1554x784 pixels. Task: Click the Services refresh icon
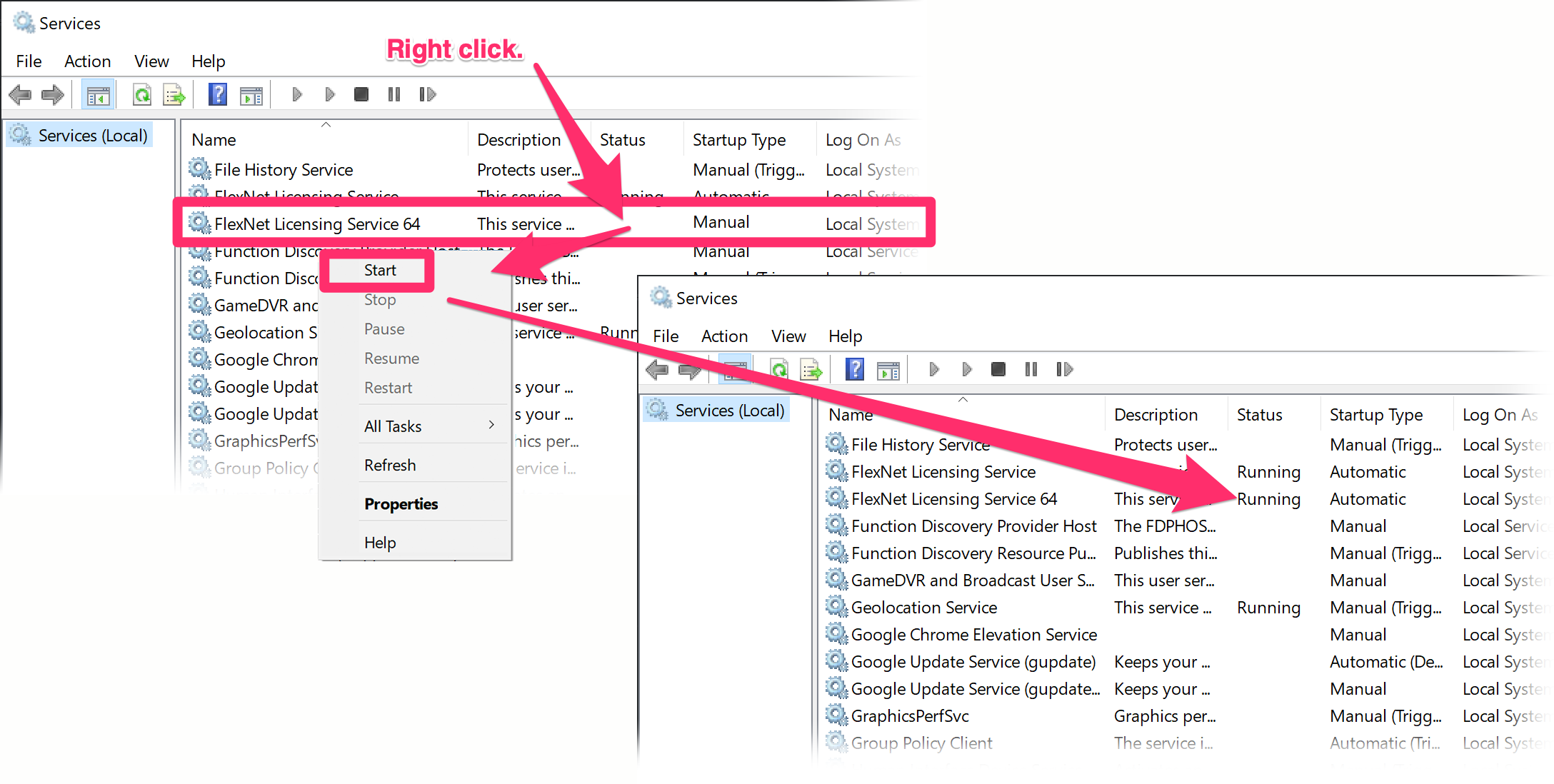[x=139, y=94]
